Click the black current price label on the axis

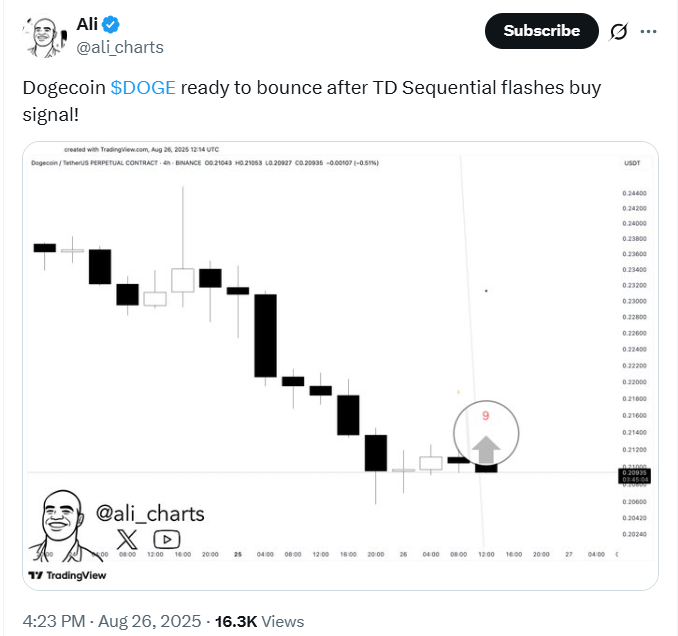pyautogui.click(x=636, y=475)
